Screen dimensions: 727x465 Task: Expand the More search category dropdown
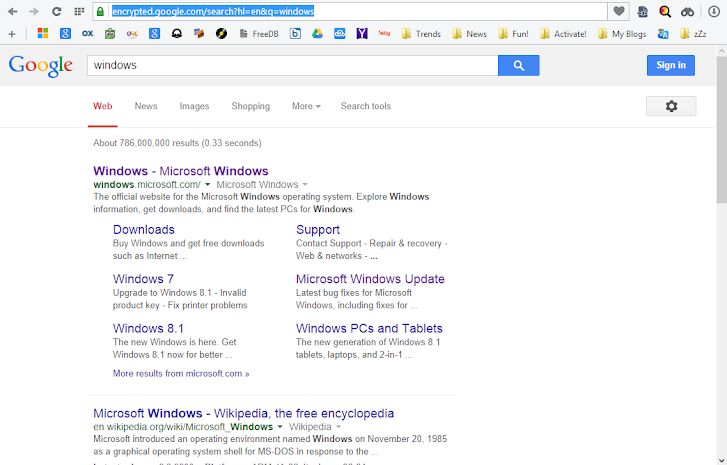tap(306, 106)
